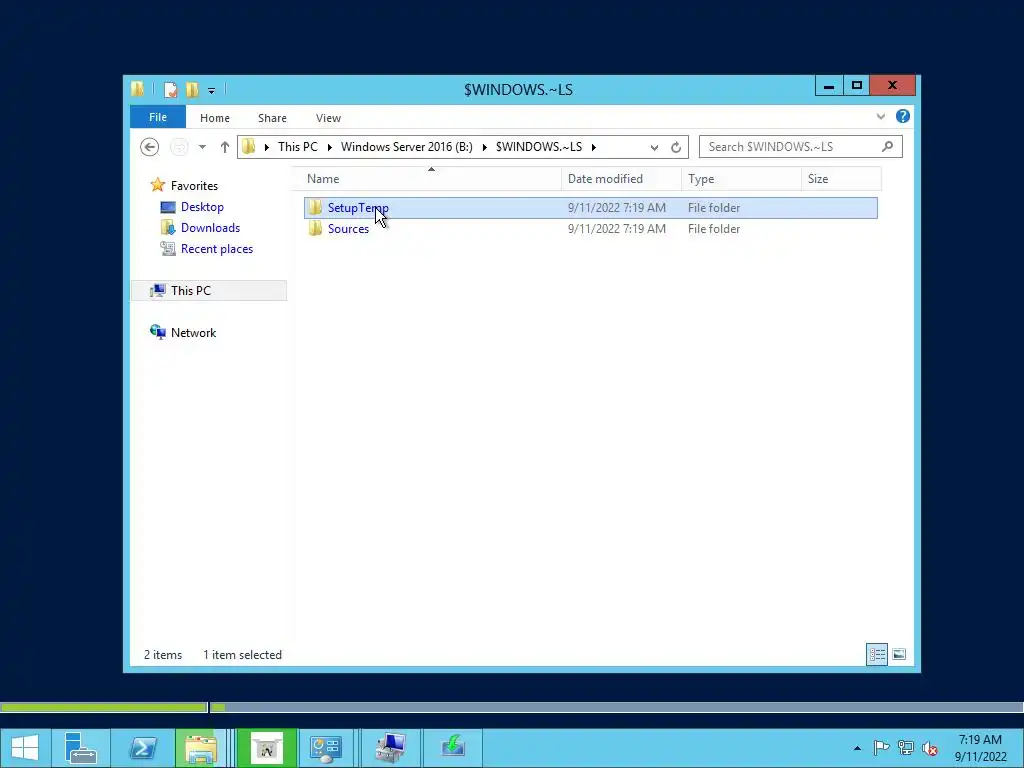
Task: Click the Search $WINDOWS.~LS box
Action: tap(801, 147)
